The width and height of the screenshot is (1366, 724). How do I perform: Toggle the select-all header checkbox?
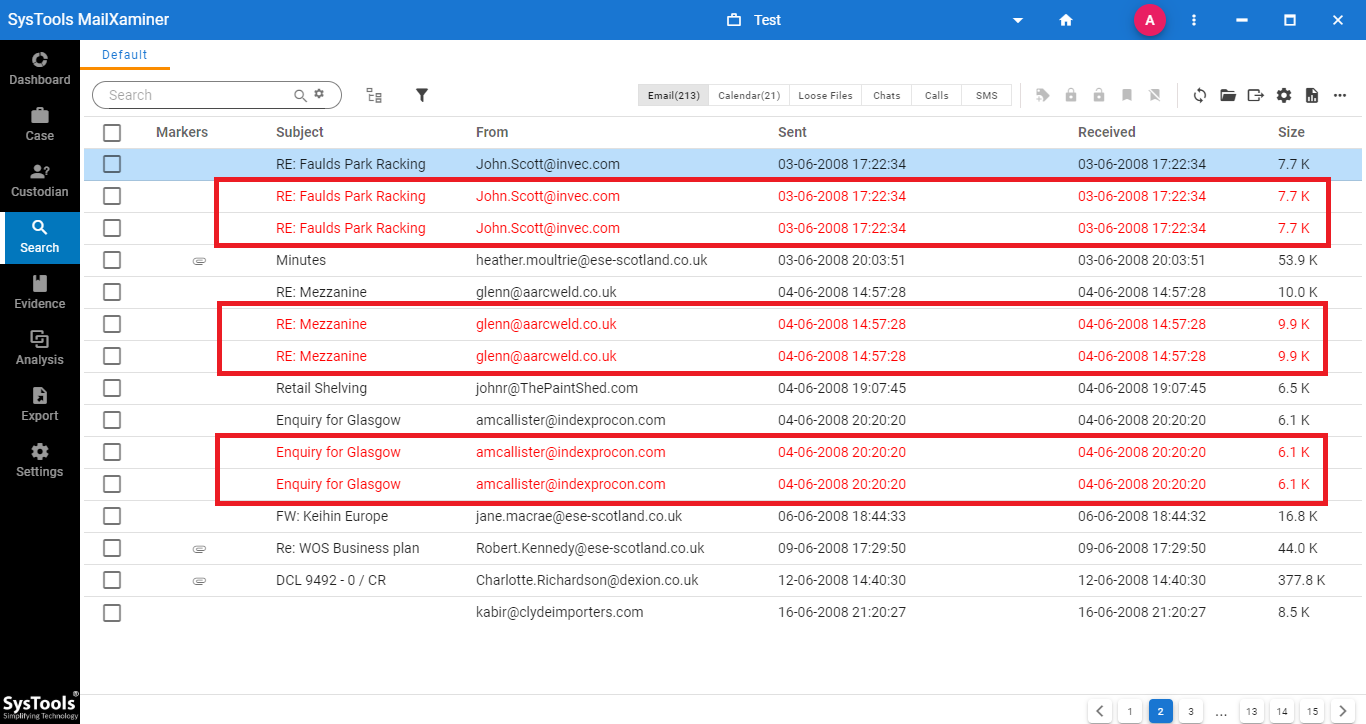click(x=112, y=132)
